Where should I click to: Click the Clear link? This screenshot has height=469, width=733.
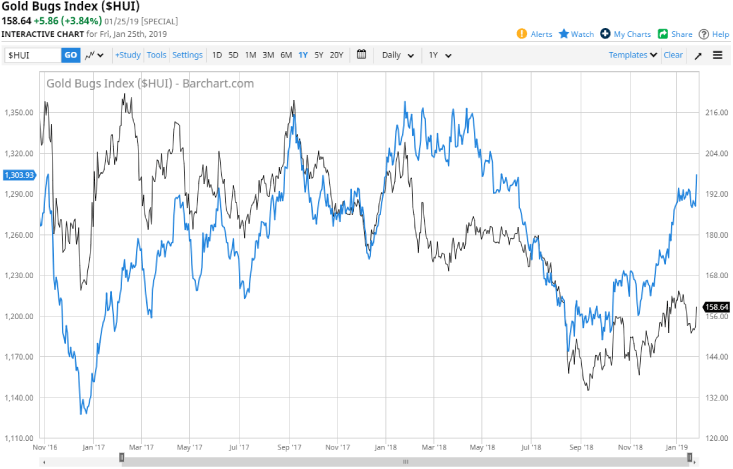pyautogui.click(x=673, y=55)
